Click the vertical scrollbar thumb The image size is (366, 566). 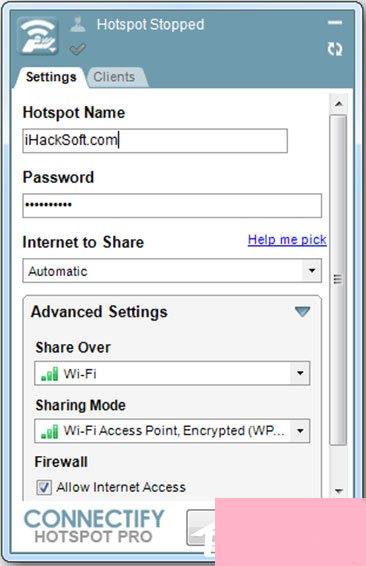[338, 280]
